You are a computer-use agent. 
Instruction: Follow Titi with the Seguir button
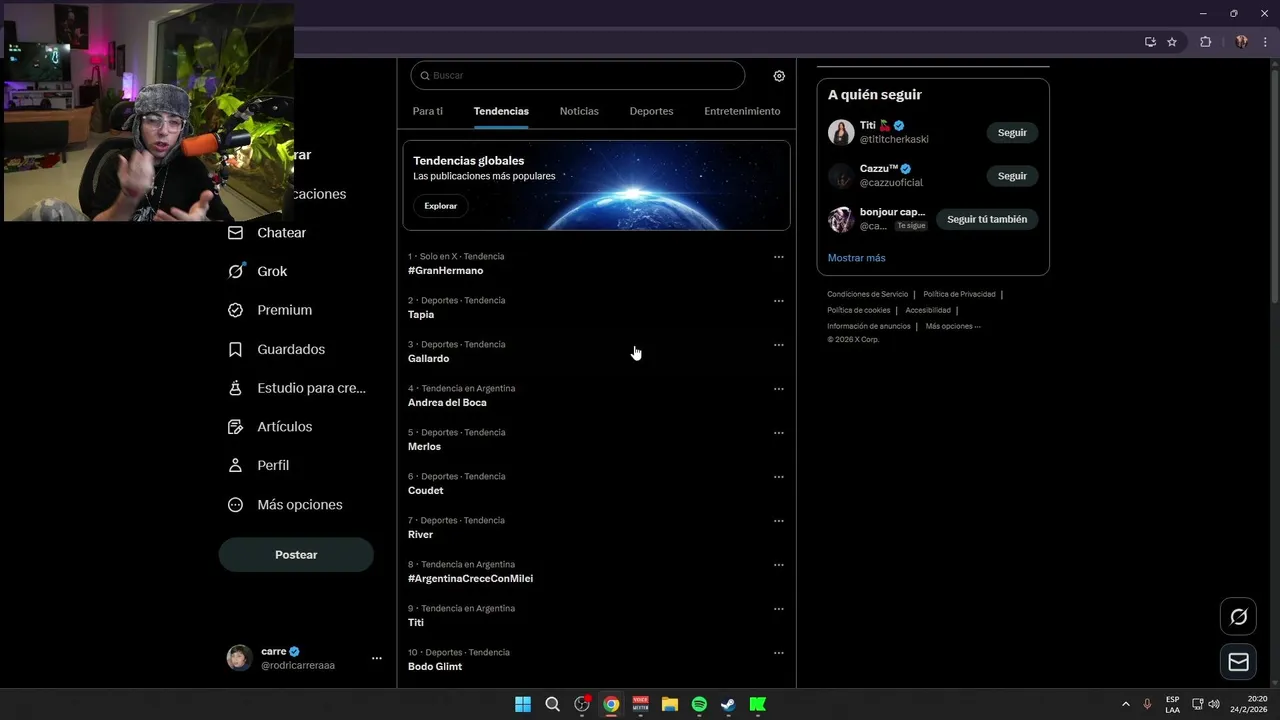1012,133
